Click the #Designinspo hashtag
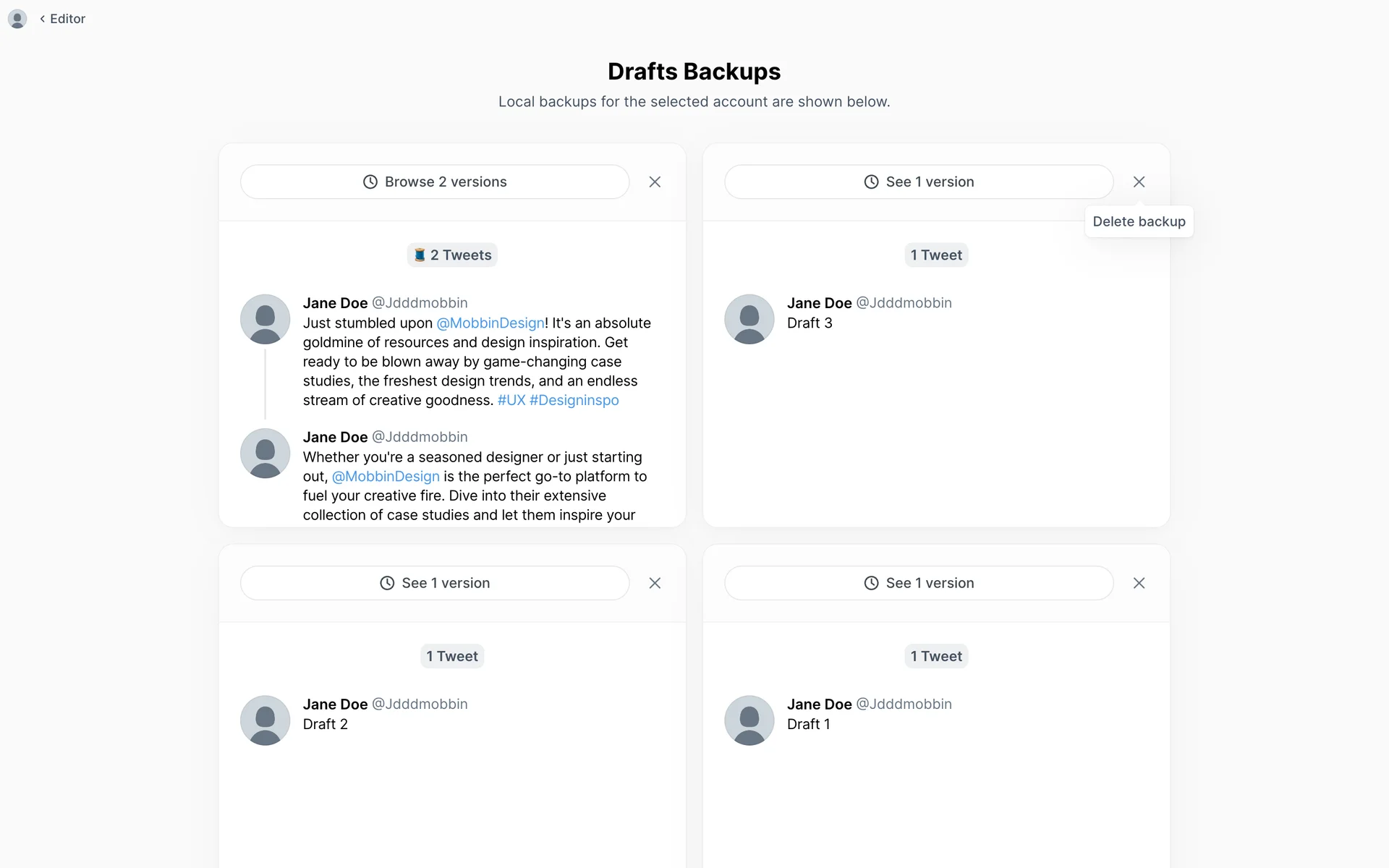This screenshot has height=868, width=1389. coord(574,400)
